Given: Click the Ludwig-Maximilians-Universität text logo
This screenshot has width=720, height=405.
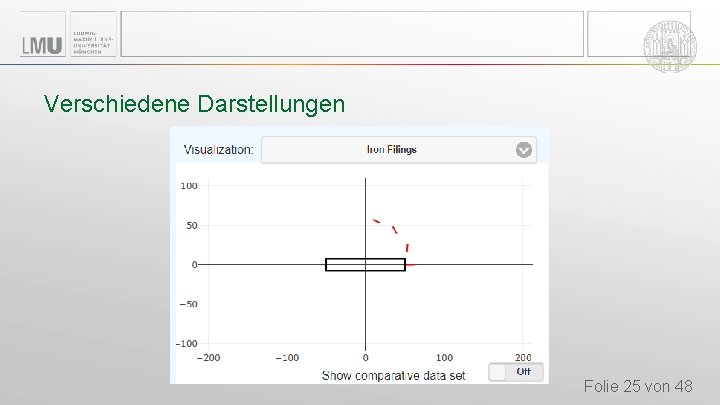Looking at the screenshot, I should (x=92, y=43).
